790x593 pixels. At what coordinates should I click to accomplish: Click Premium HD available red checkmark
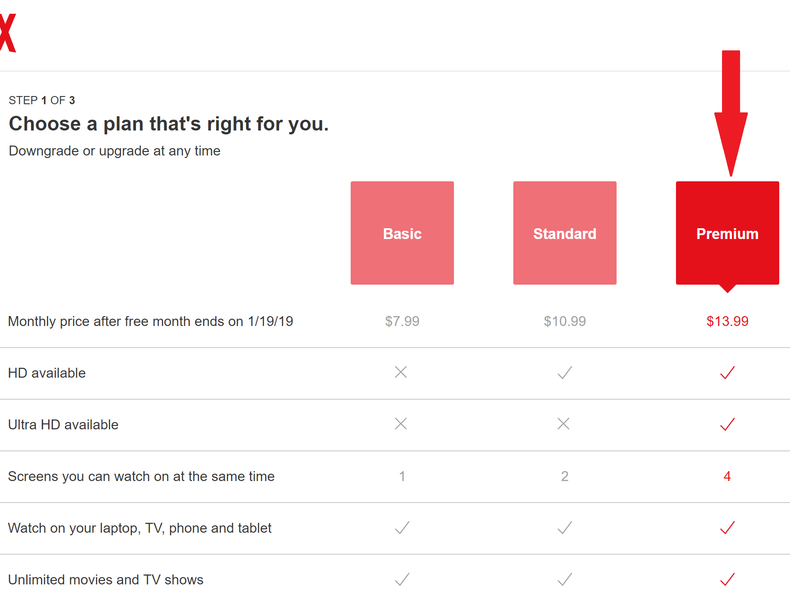click(x=727, y=372)
